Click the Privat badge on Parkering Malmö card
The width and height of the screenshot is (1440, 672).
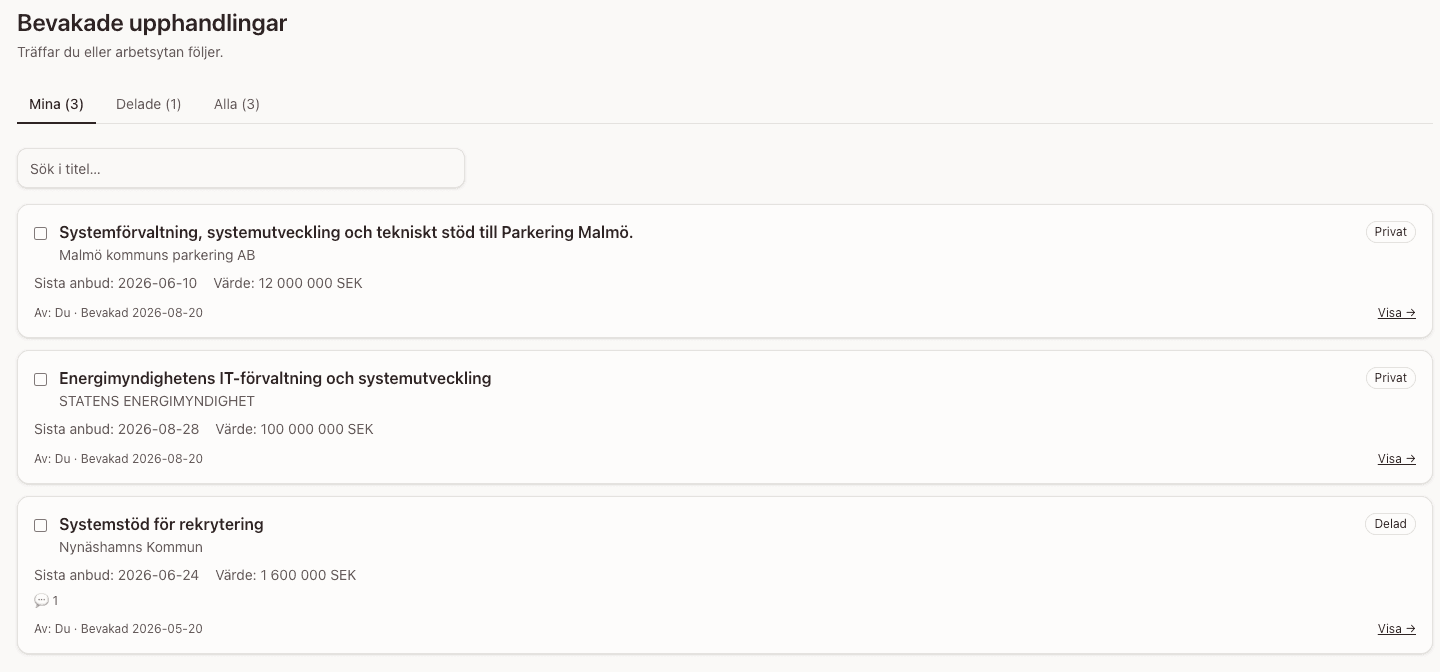1390,232
